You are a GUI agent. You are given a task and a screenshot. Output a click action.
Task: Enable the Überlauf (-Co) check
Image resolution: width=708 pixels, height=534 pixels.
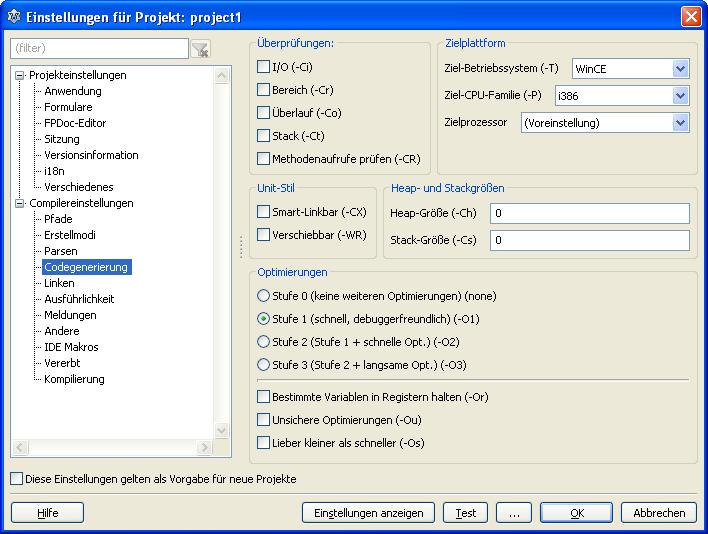tap(264, 113)
